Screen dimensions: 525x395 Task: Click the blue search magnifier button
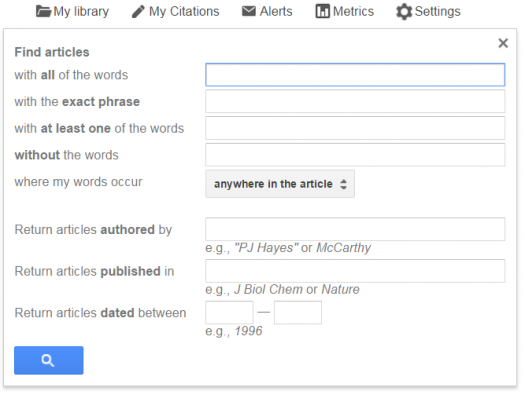(x=49, y=360)
